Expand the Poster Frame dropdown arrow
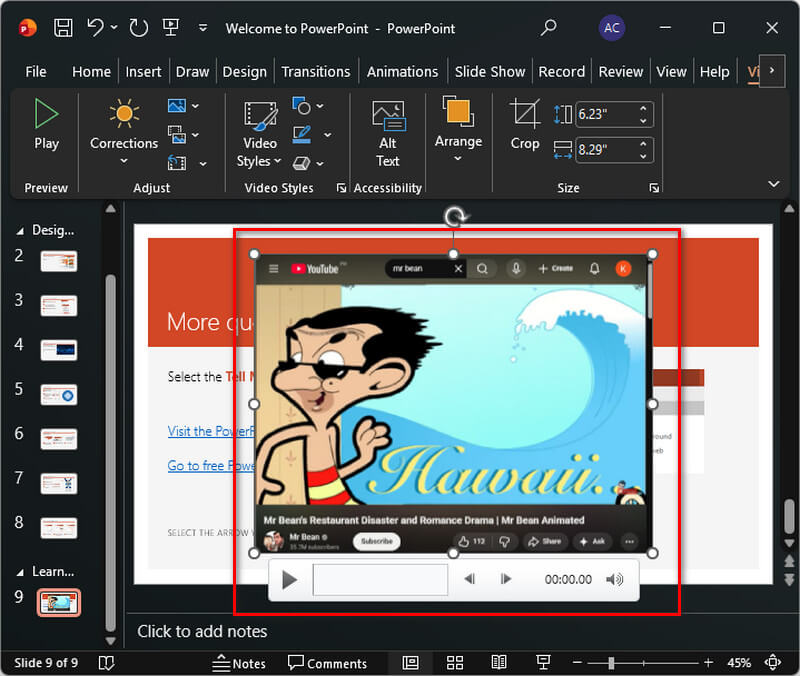Viewport: 800px width, 676px height. click(195, 135)
